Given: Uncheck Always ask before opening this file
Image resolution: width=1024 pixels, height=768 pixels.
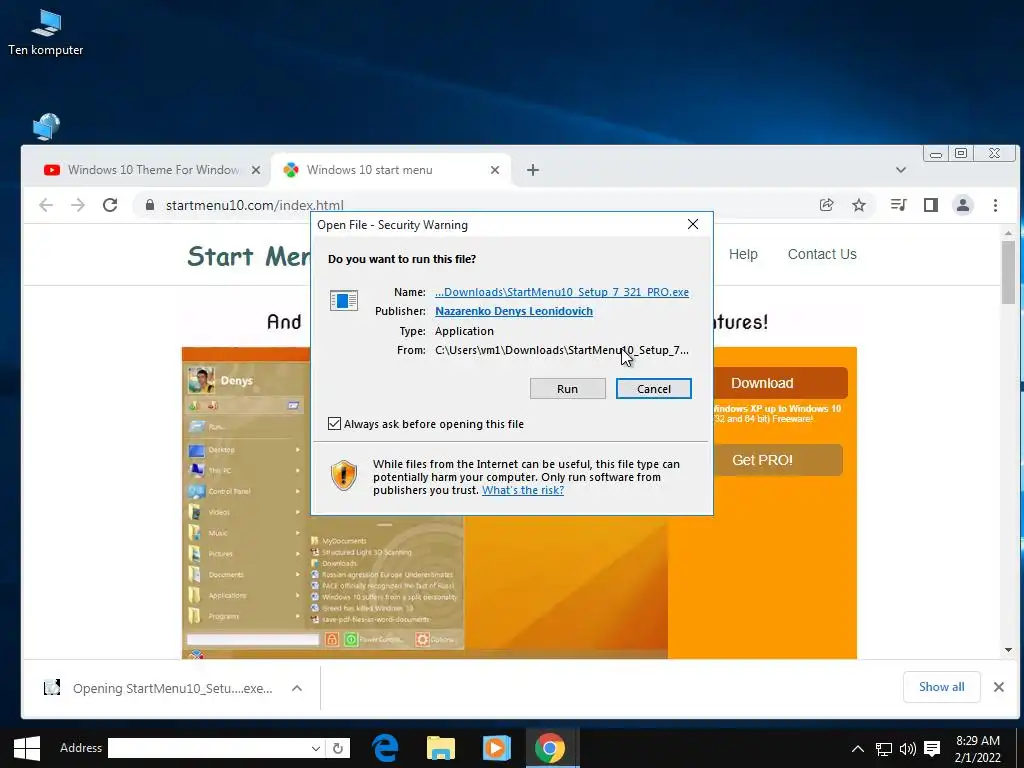Looking at the screenshot, I should [x=334, y=424].
